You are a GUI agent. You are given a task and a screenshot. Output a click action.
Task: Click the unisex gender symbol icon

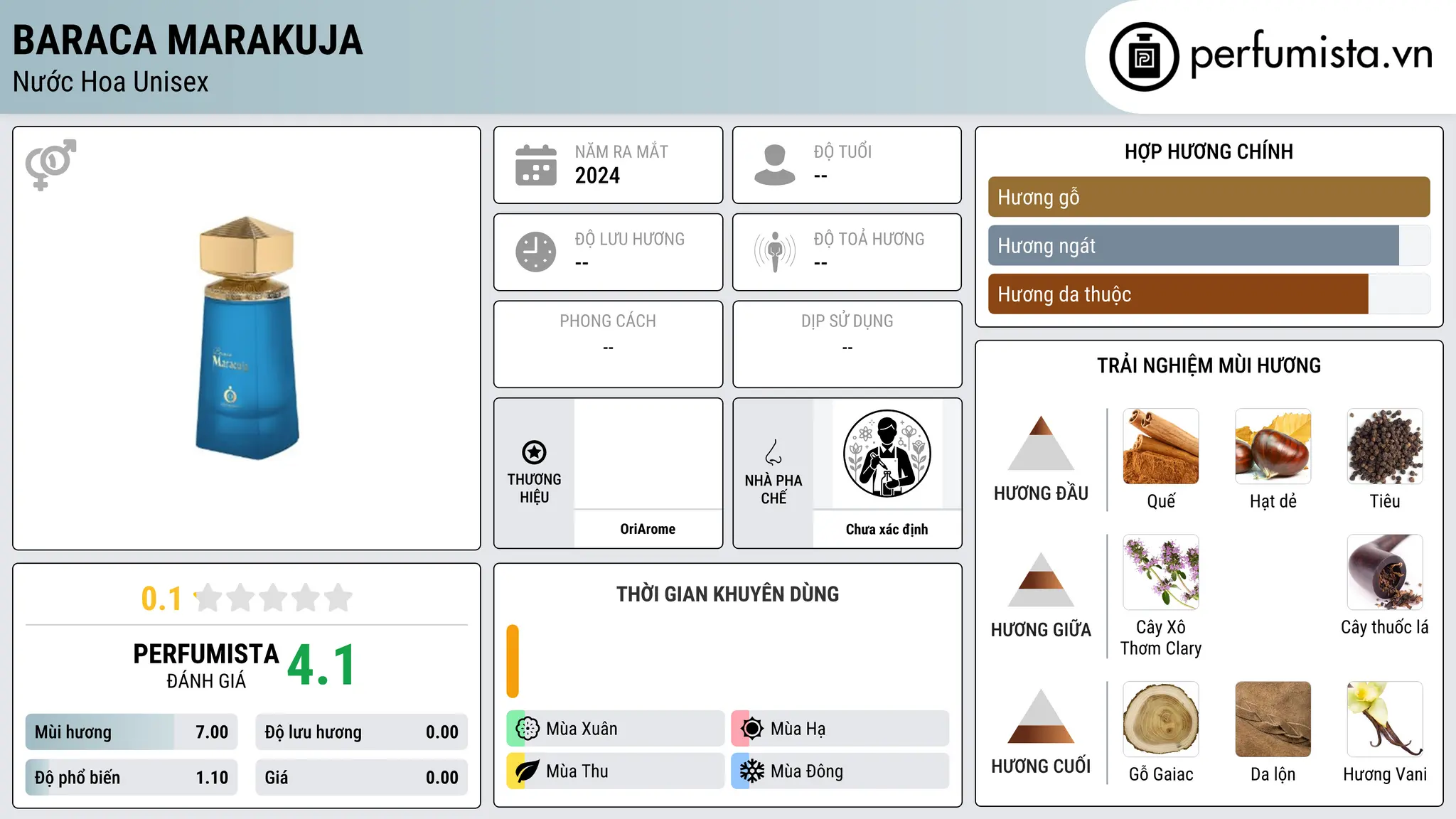coord(50,164)
